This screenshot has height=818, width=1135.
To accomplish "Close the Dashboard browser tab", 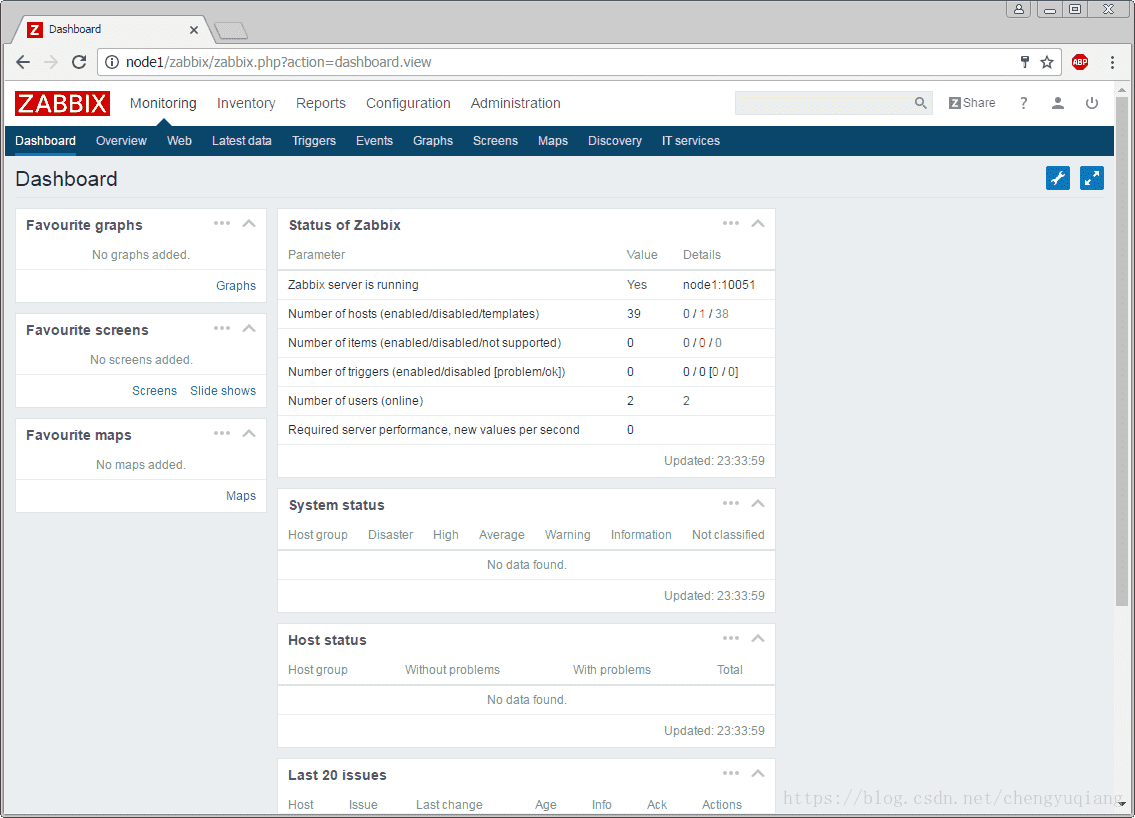I will pos(194,30).
